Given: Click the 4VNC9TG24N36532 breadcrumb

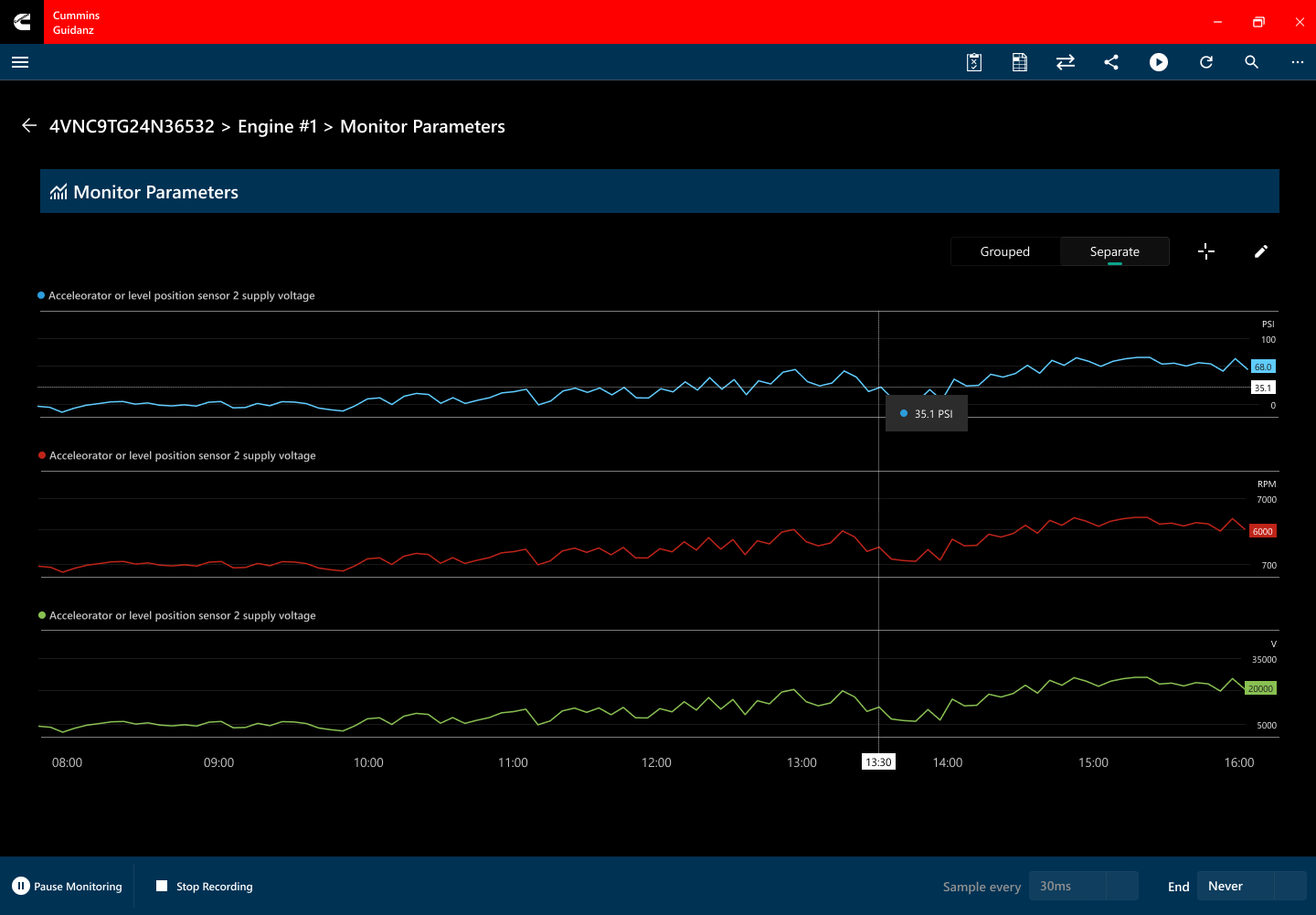Looking at the screenshot, I should 132,126.
